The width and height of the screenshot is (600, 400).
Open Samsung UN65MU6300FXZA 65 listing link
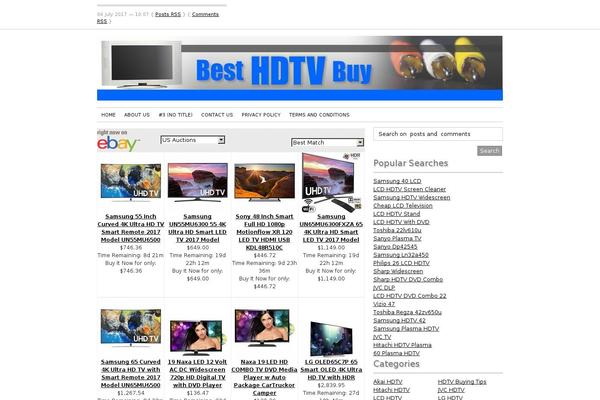coord(331,228)
